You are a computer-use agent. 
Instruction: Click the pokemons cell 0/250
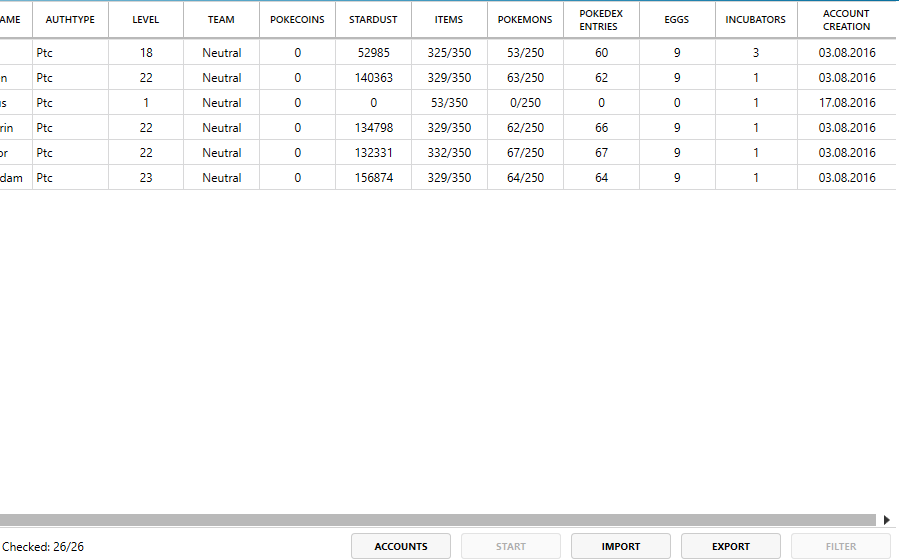coord(525,103)
